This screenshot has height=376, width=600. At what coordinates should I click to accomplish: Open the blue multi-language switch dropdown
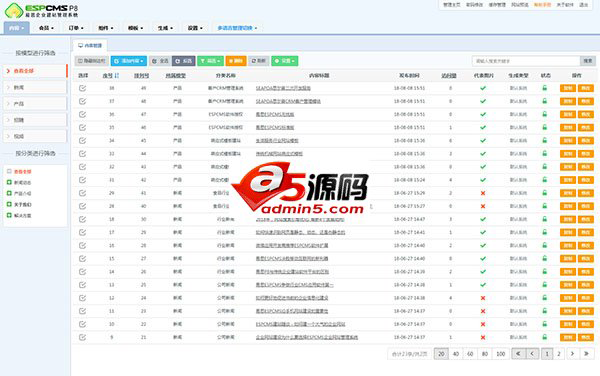coord(237,28)
